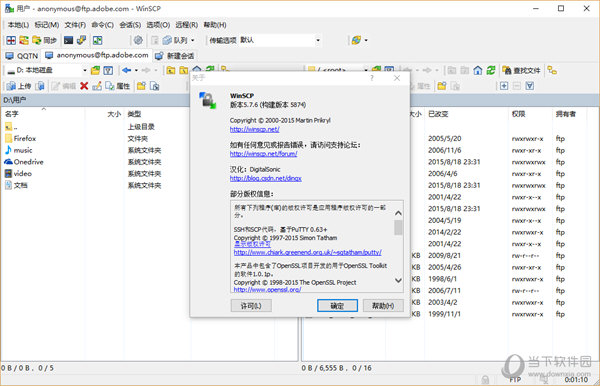Click the 队列 queue icon
This screenshot has height=386, width=600.
(175, 40)
